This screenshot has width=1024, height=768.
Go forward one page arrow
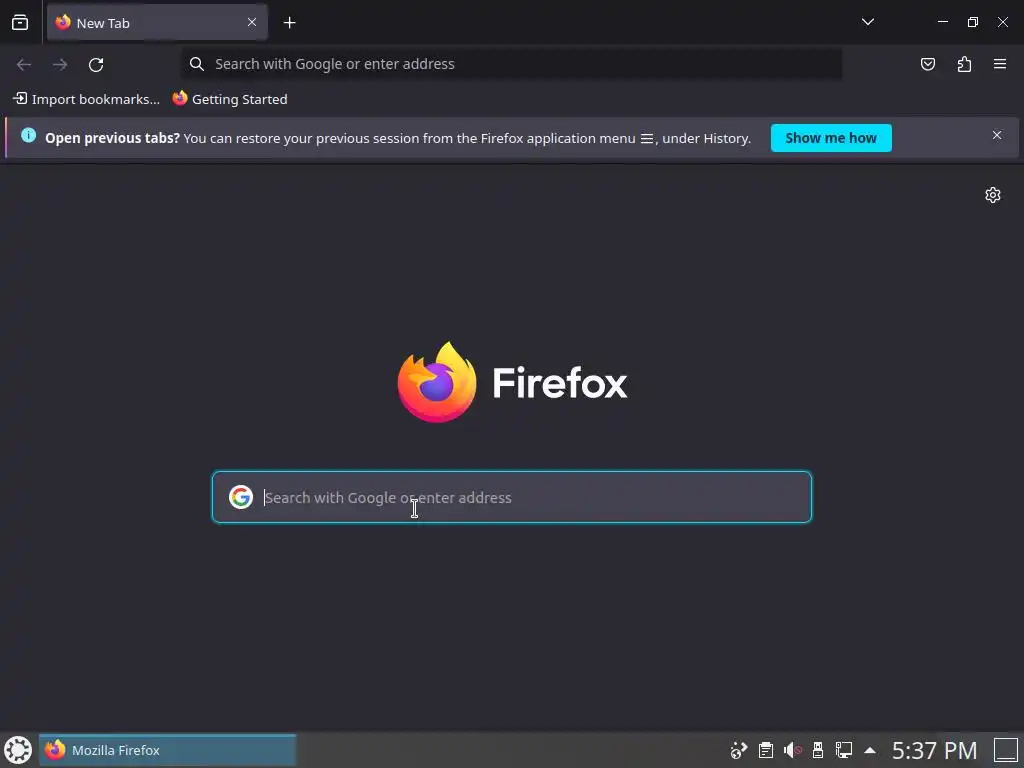click(x=60, y=64)
